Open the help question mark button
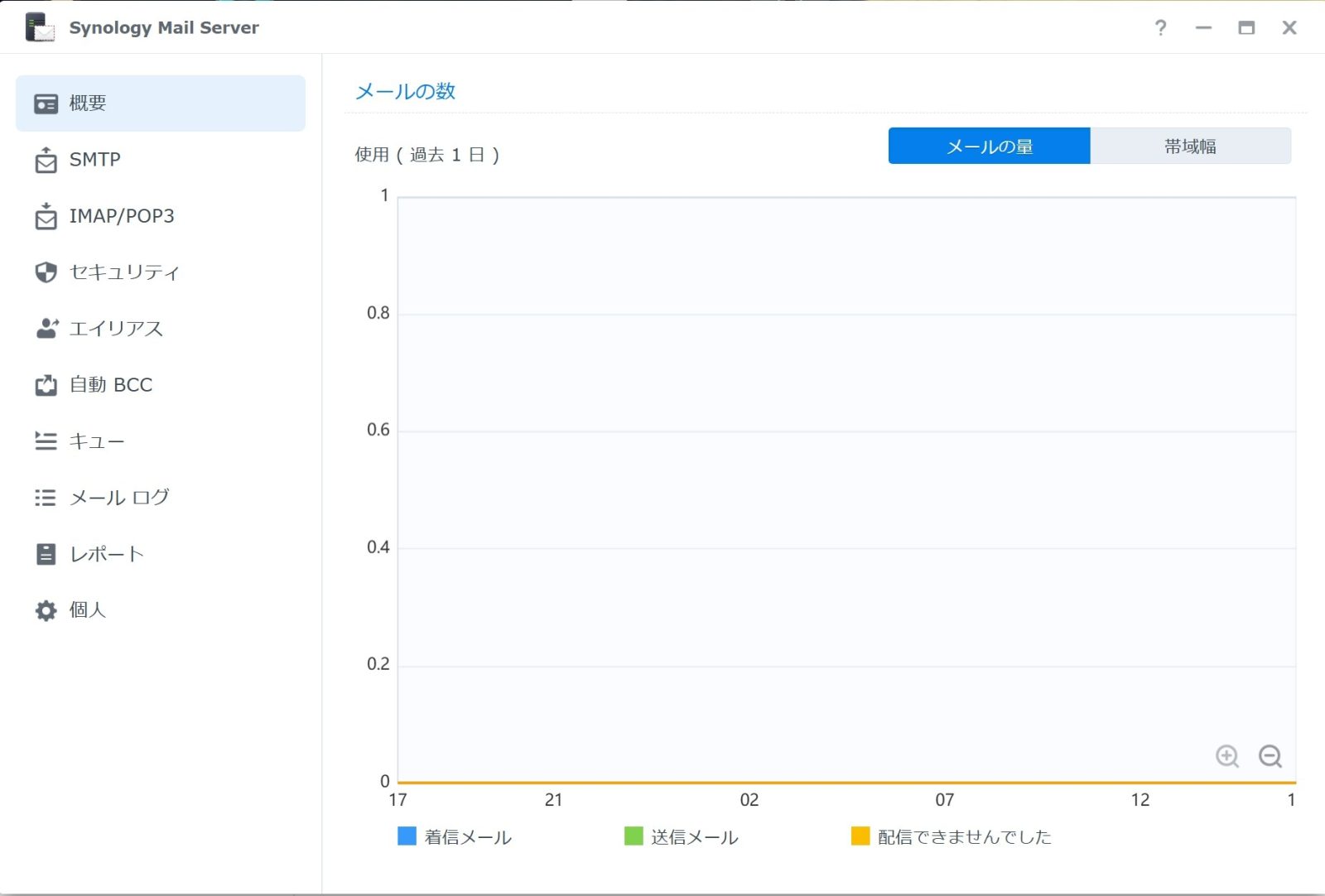 click(x=1161, y=28)
